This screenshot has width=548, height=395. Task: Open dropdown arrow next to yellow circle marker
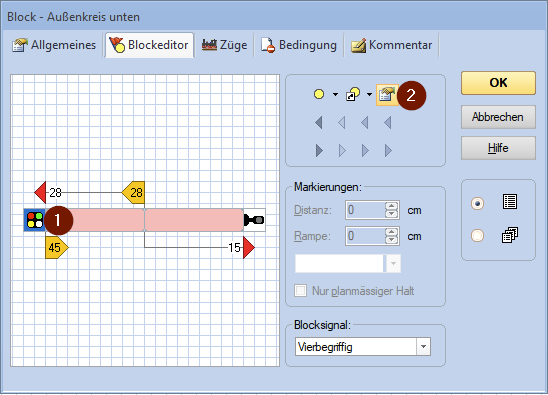click(335, 94)
